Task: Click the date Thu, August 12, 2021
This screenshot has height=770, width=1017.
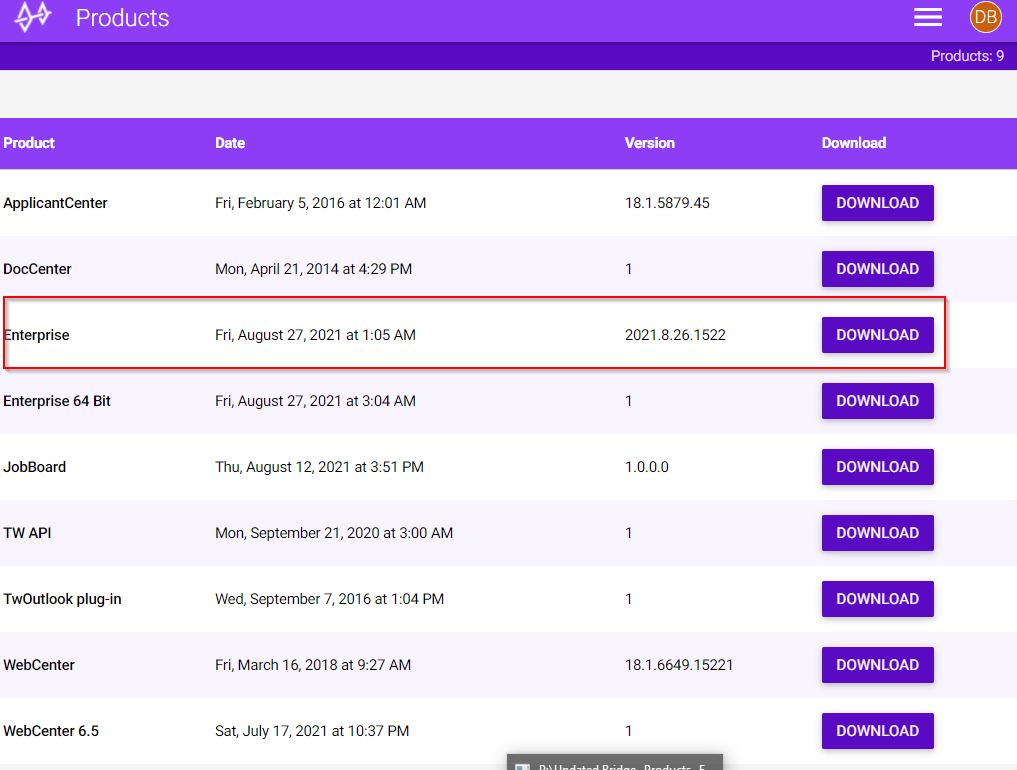Action: tap(319, 467)
